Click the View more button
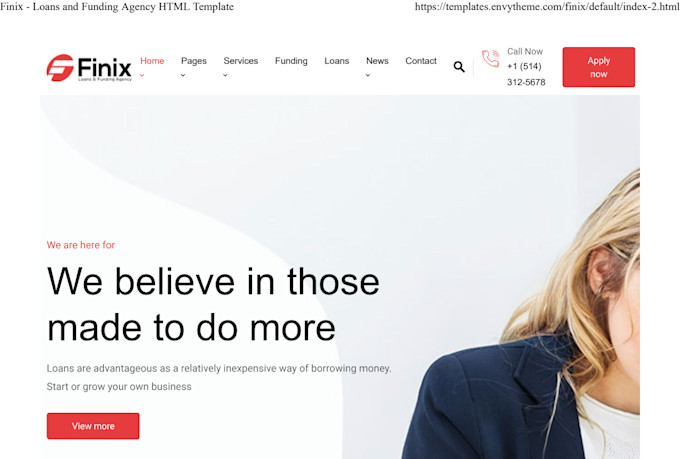680x459 pixels. click(93, 426)
